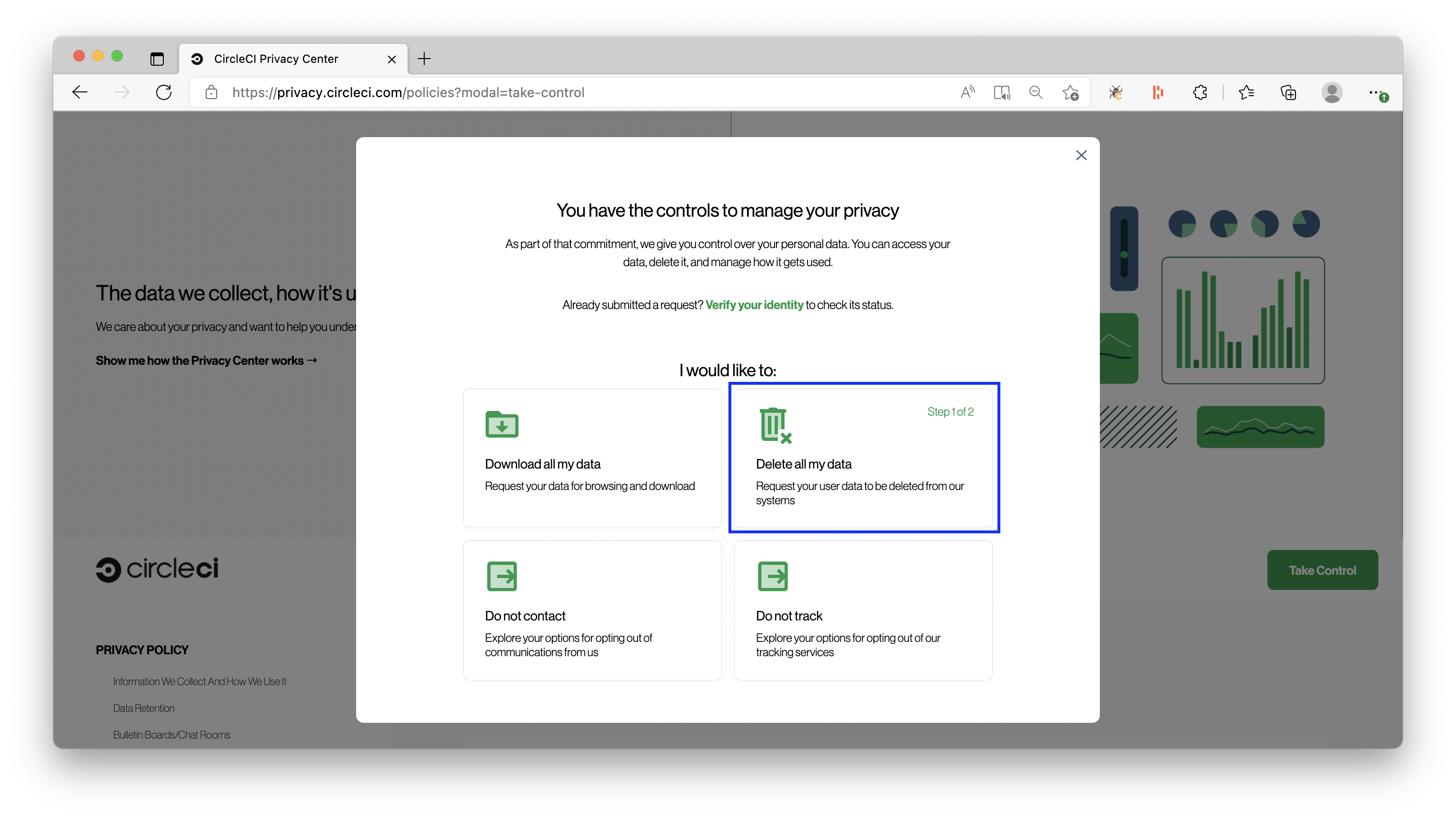Click Show me how the Privacy Center works
Viewport: 1456px width, 819px height.
tap(206, 360)
